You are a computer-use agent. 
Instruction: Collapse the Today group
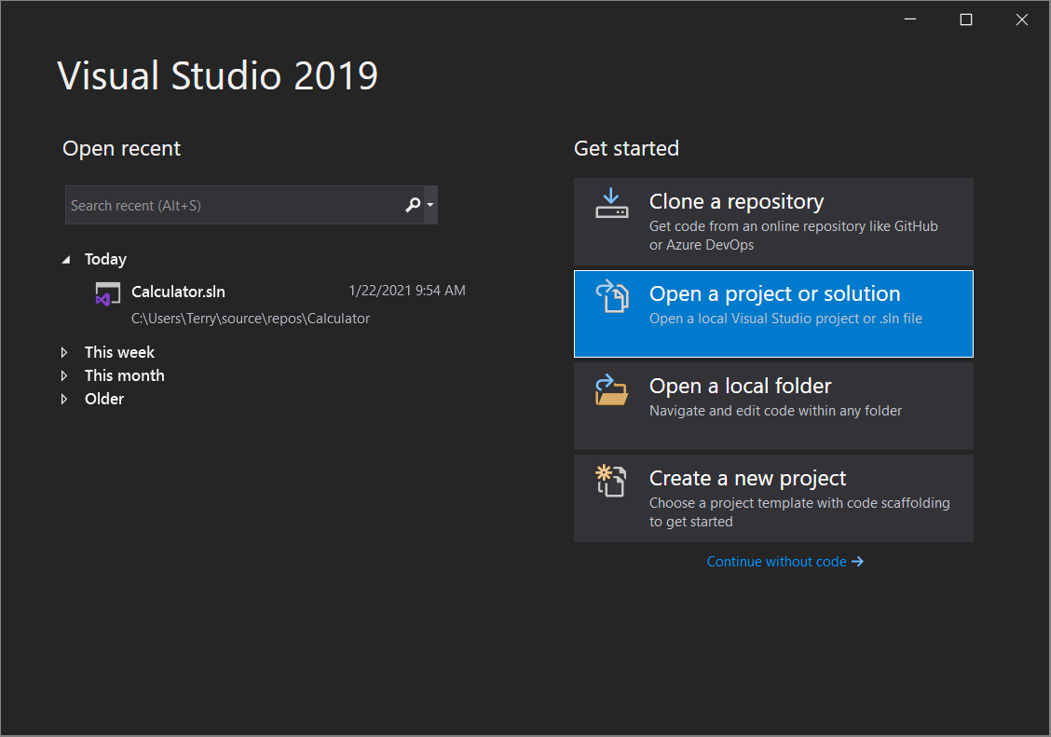tap(67, 258)
